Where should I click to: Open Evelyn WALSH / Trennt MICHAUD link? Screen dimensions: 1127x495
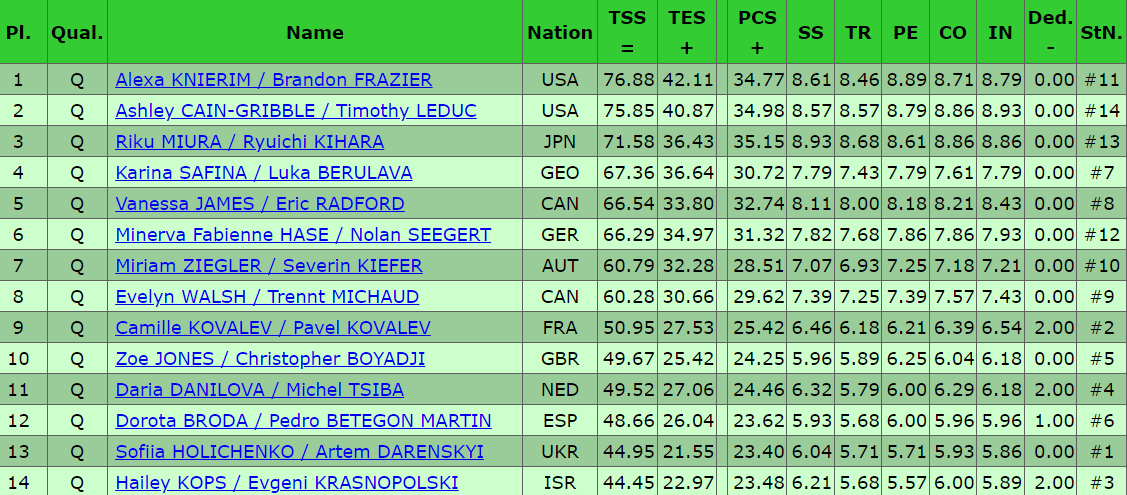coord(267,297)
